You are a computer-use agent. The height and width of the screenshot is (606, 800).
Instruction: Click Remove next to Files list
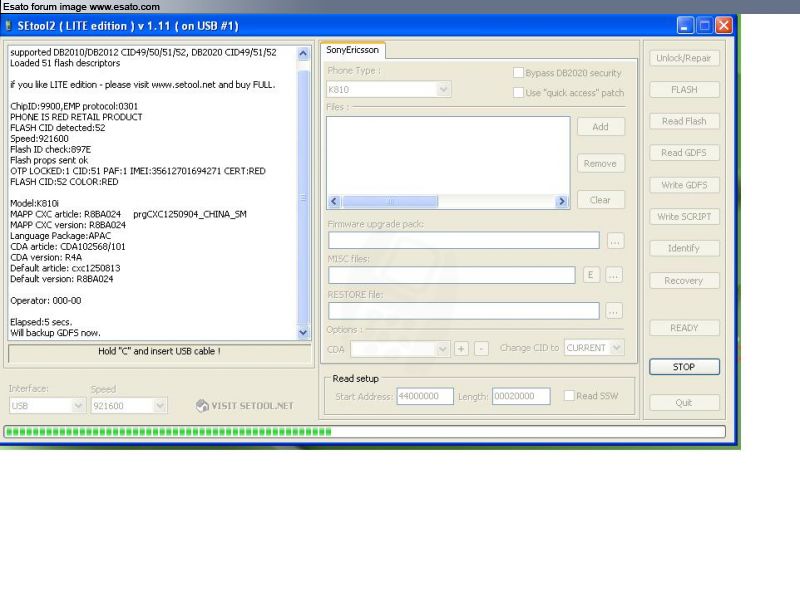pyautogui.click(x=601, y=163)
